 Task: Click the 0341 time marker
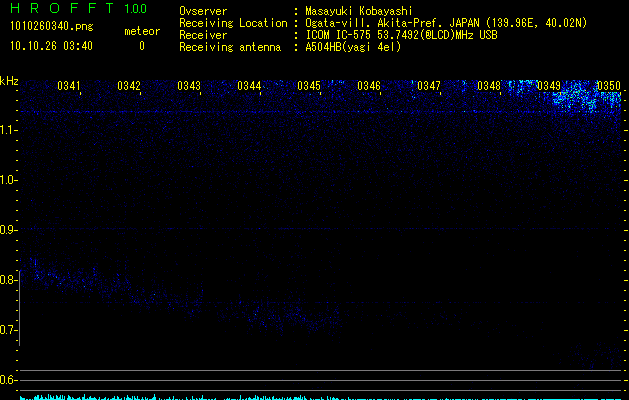(69, 86)
